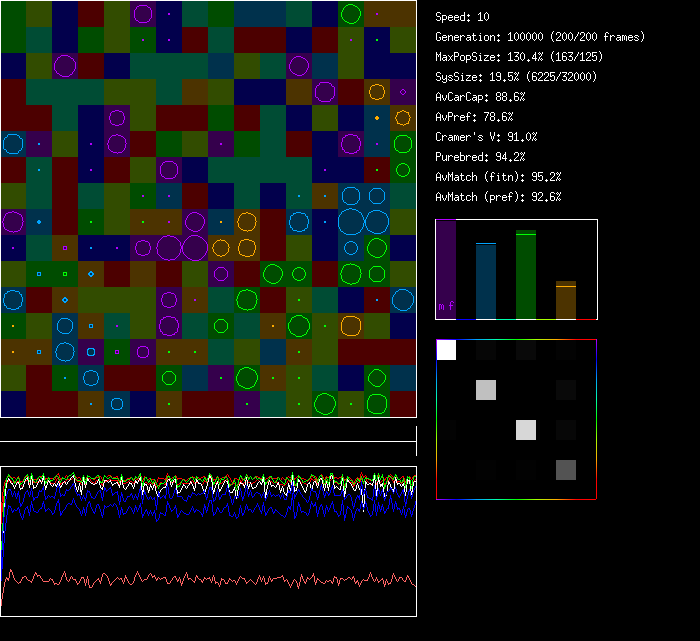Select the blue bar in the bar chart
This screenshot has height=641, width=700.
(486, 281)
